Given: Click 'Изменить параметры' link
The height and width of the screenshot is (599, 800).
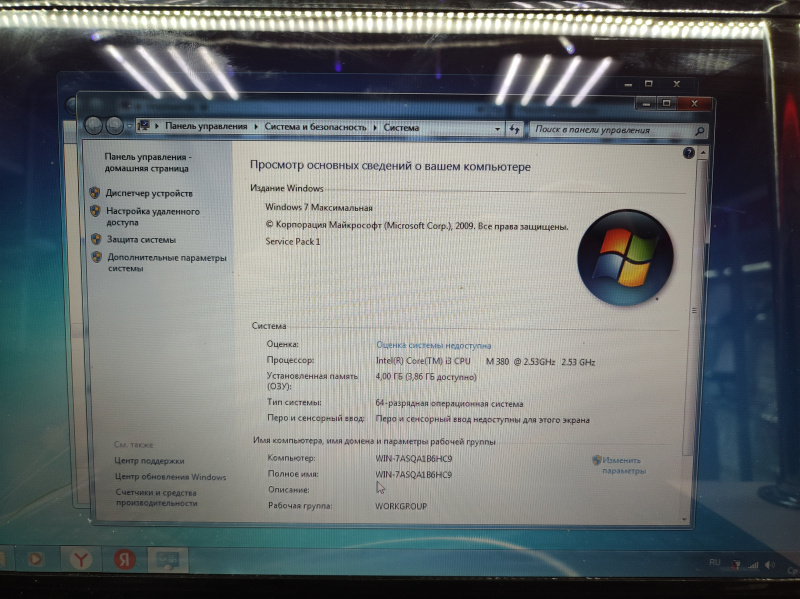Looking at the screenshot, I should coord(624,465).
